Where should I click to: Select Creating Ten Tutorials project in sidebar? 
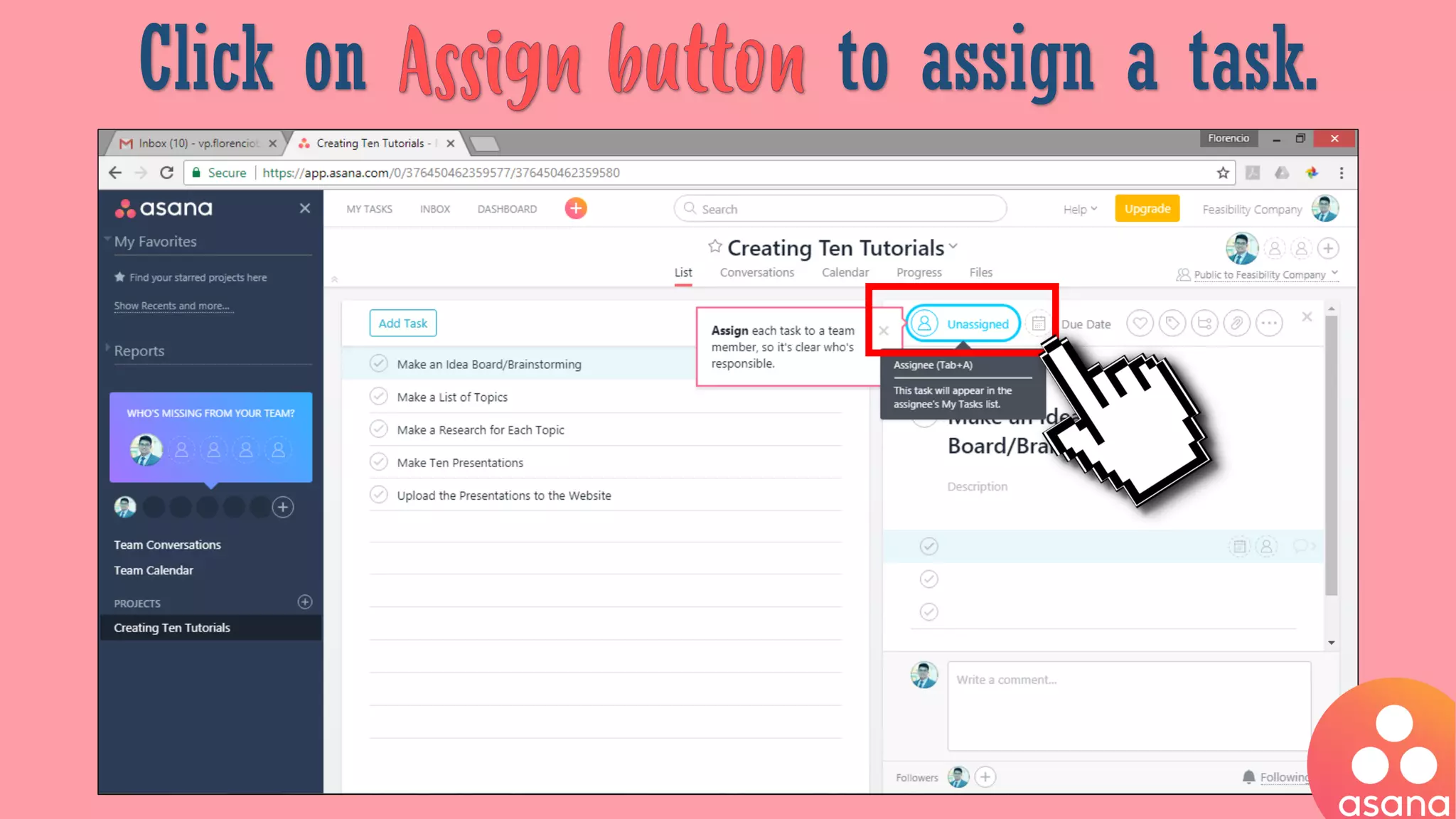pos(211,628)
